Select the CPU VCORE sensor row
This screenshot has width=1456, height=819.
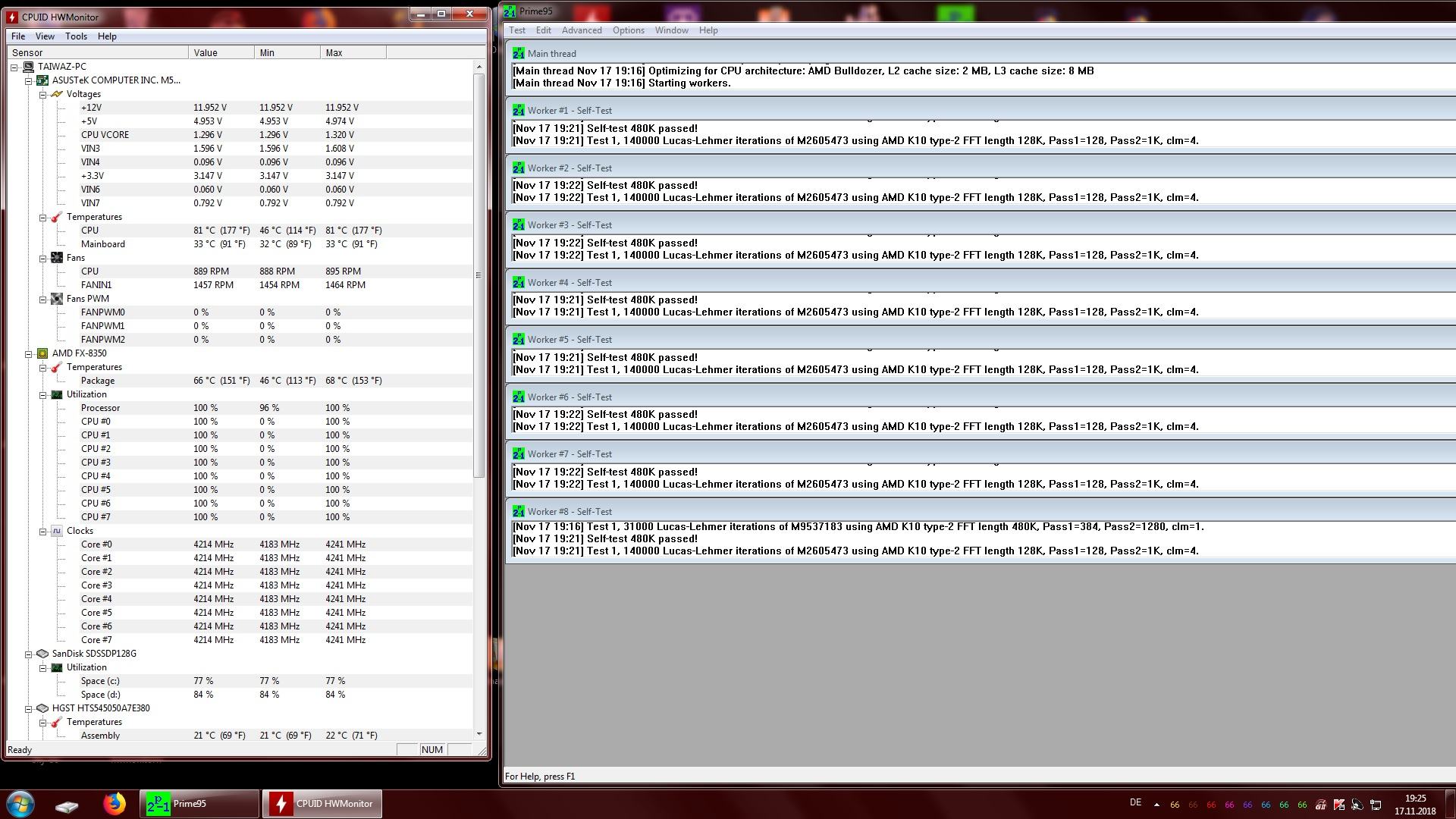(x=105, y=135)
